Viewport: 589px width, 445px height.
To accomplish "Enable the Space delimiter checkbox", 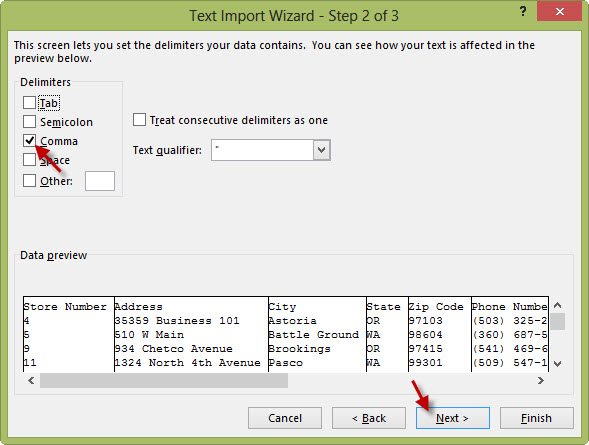I will tap(29, 160).
